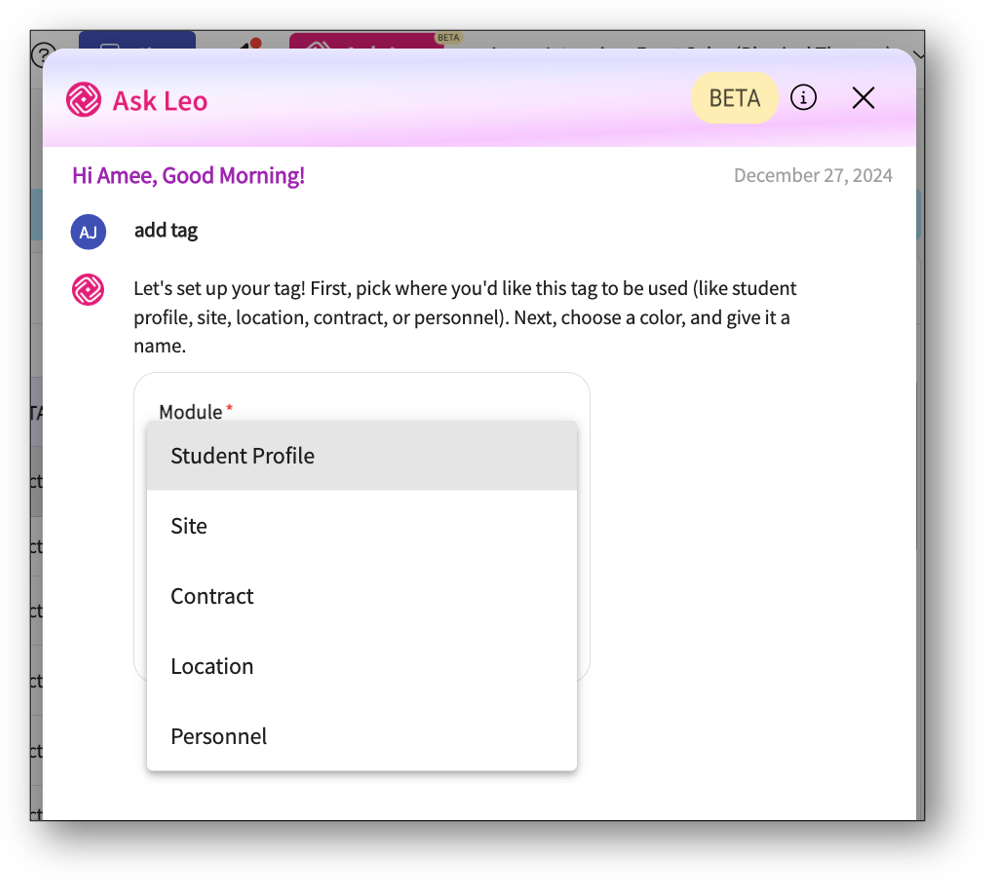Screen dimensions: 986x882
Task: Click the Hi Amee, Good Morning greeting
Action: tap(188, 176)
